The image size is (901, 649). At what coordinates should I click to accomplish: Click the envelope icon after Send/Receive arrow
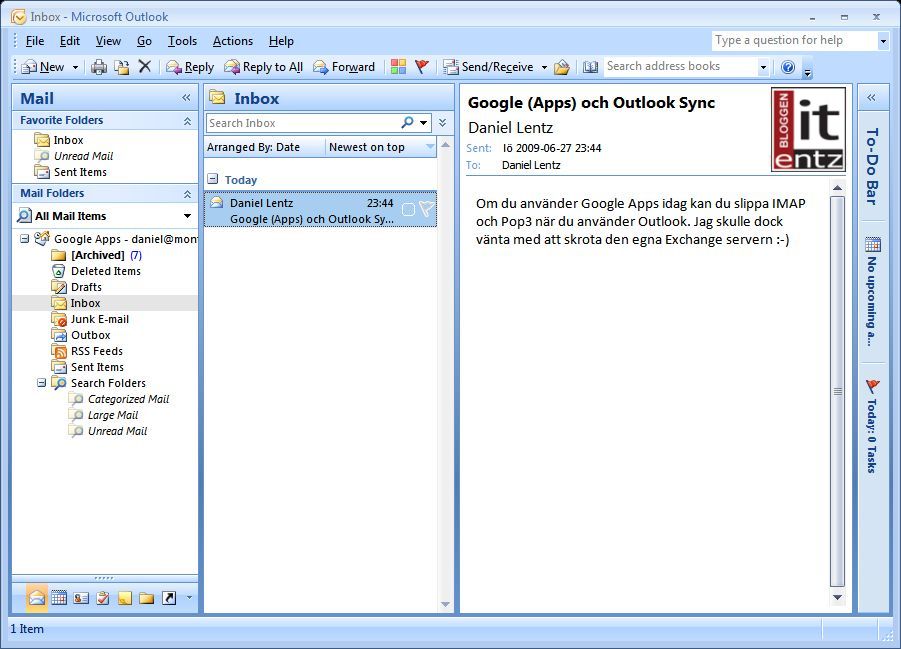click(x=562, y=67)
